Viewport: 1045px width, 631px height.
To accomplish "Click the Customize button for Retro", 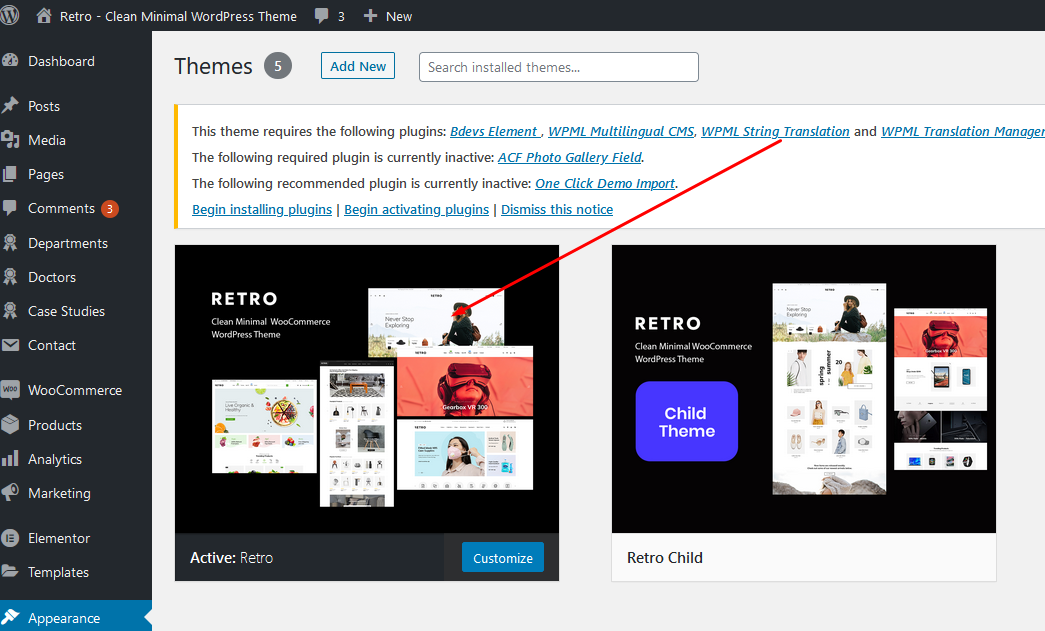I will 503,558.
